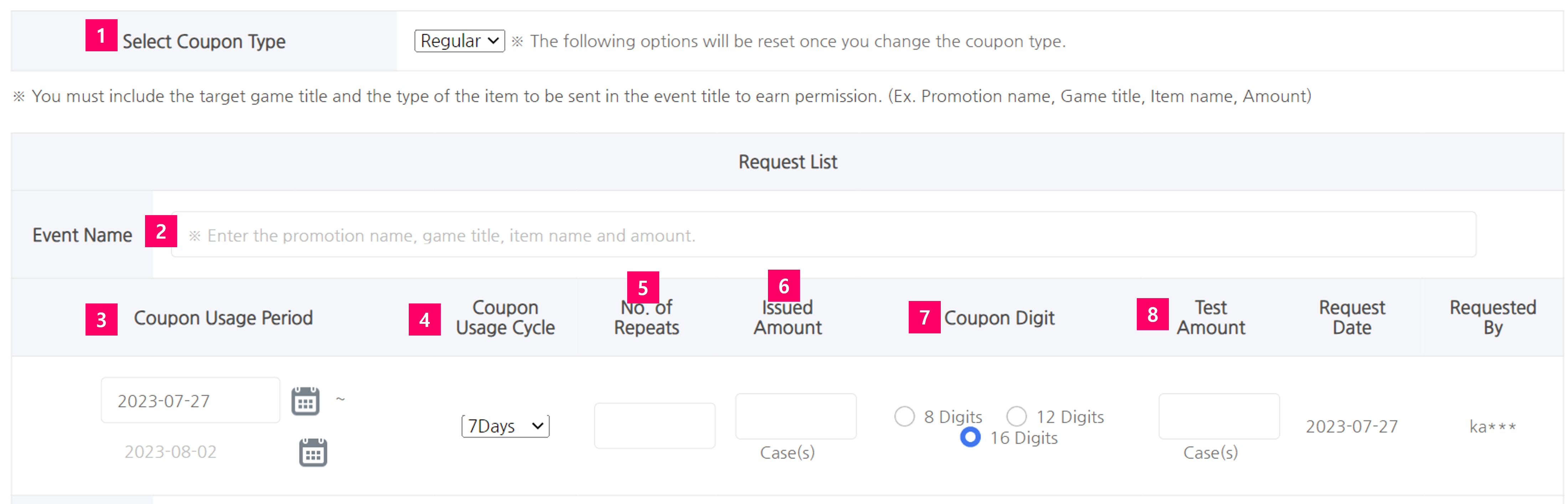Viewport: 1568px width, 504px height.
Task: Click the No. of Repeats input box
Action: coord(654,426)
